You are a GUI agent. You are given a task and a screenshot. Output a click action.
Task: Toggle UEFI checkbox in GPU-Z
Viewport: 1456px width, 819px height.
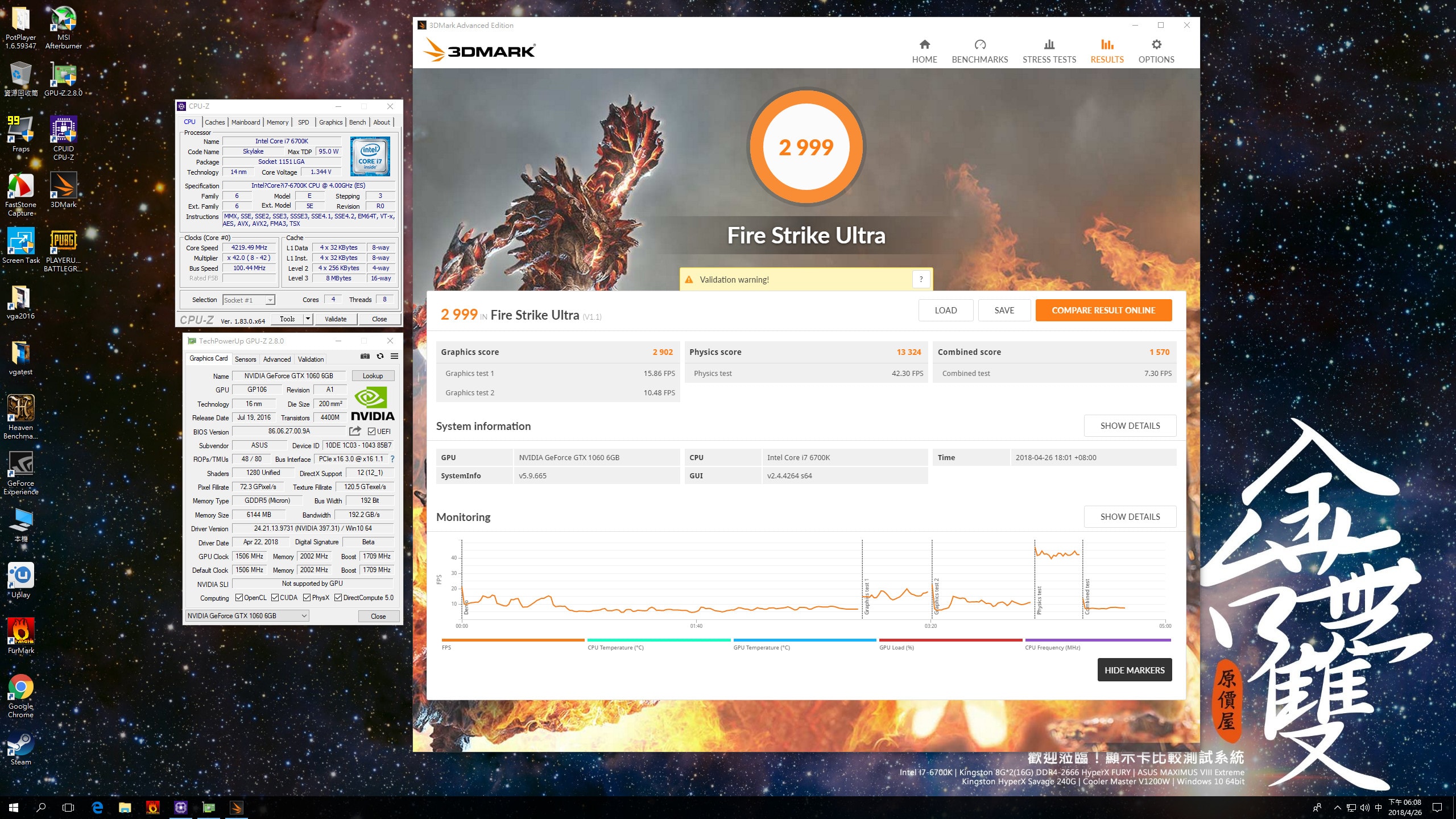tap(371, 431)
